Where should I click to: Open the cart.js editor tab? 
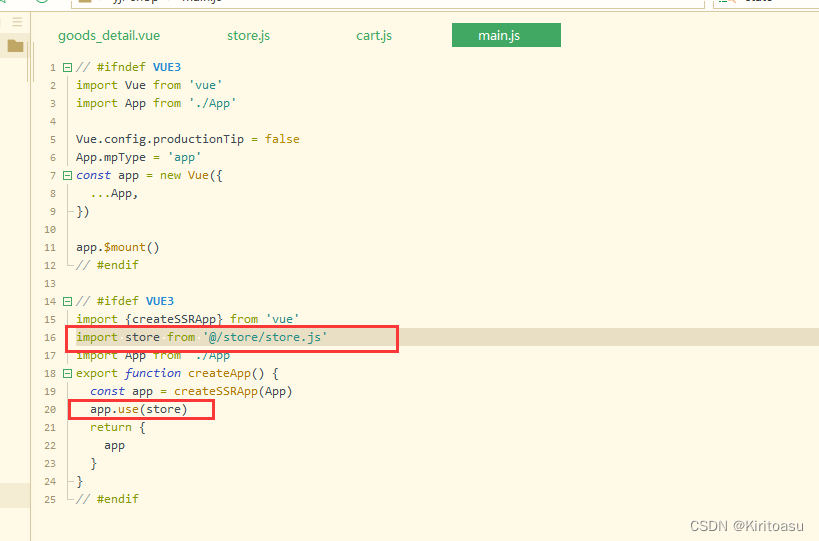[374, 36]
